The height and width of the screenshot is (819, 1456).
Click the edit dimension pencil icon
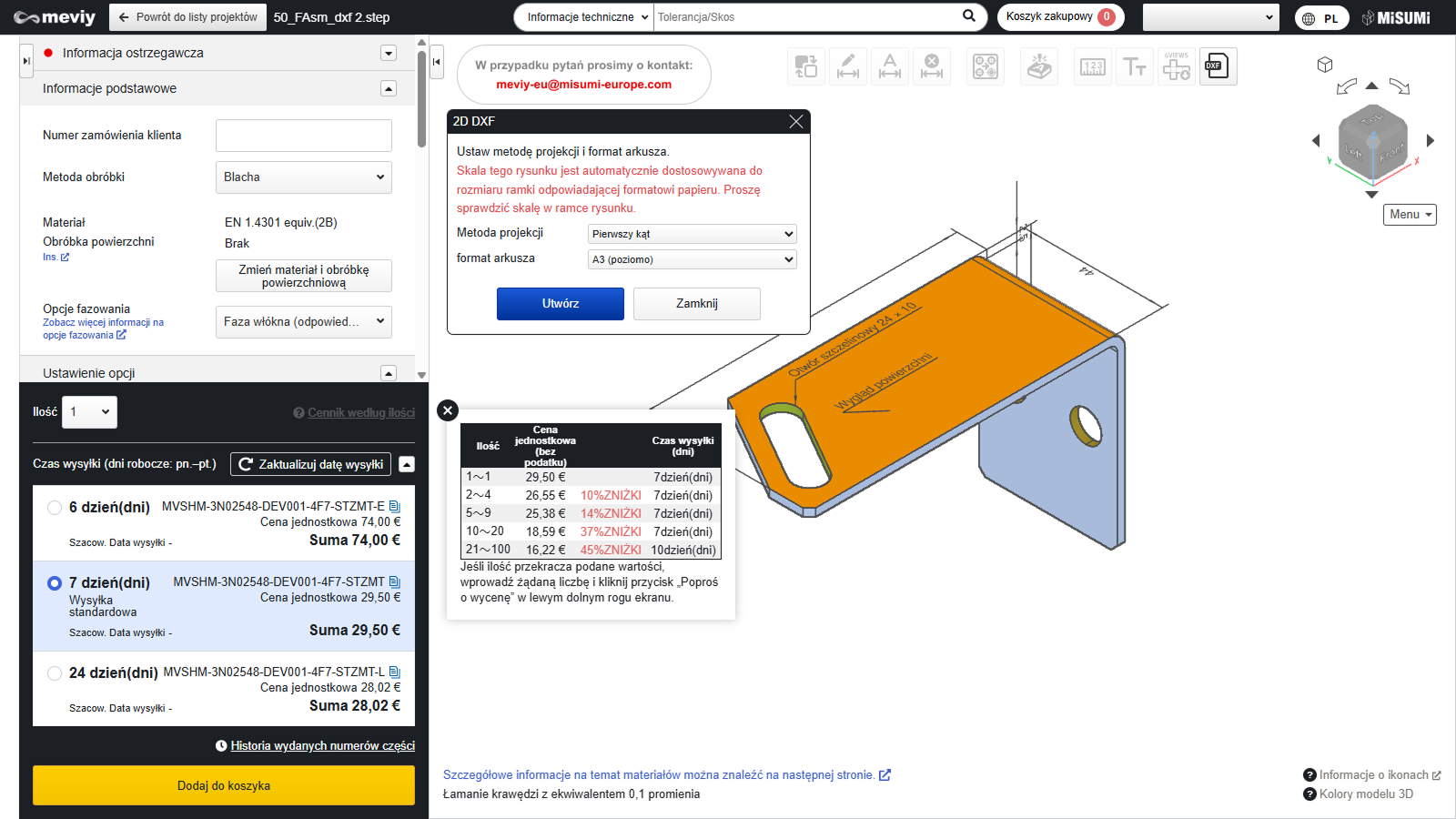847,66
